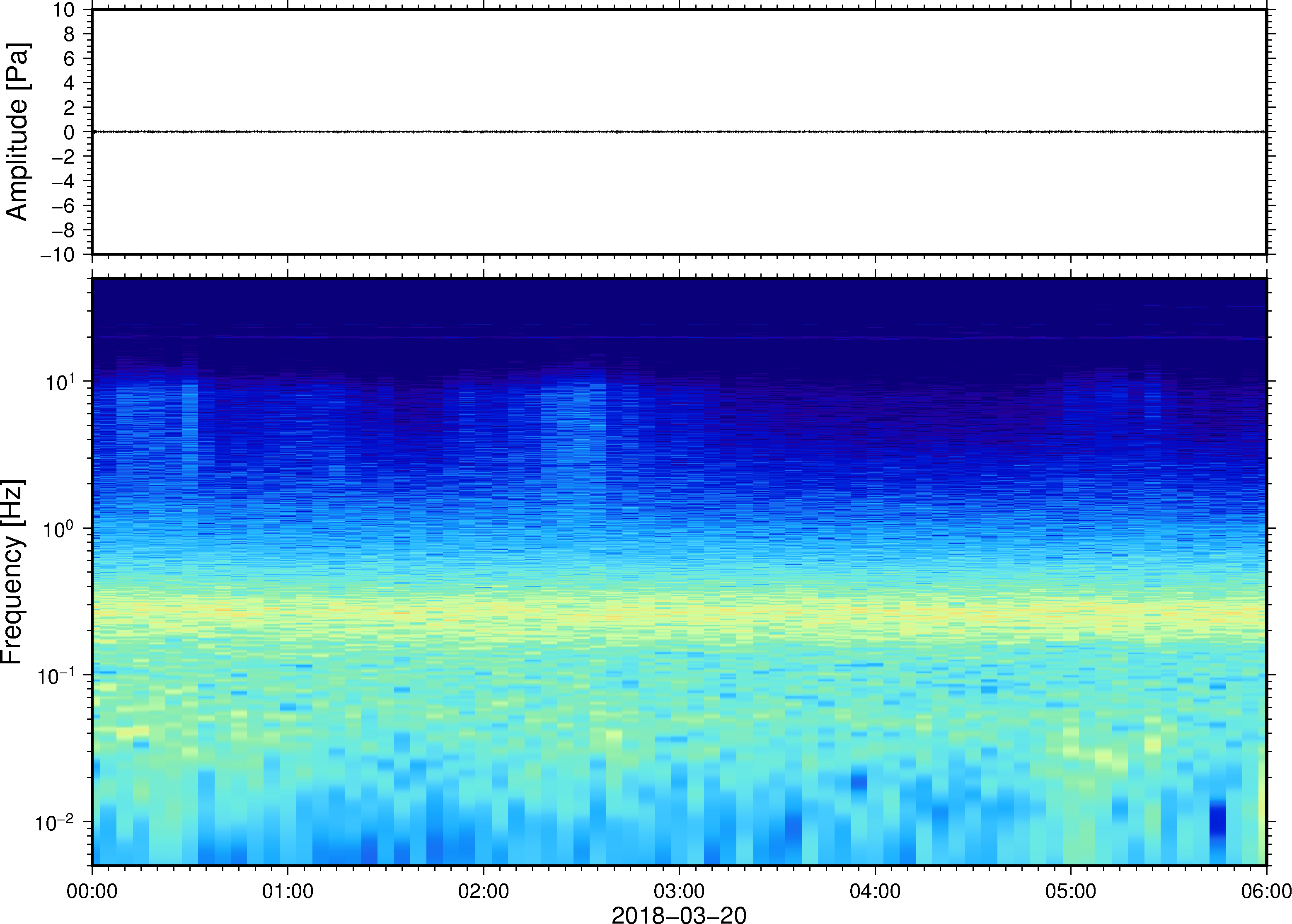Screen dimensions: 1292x924
Task: Select the 05:00 time axis label
Action: click(1071, 891)
